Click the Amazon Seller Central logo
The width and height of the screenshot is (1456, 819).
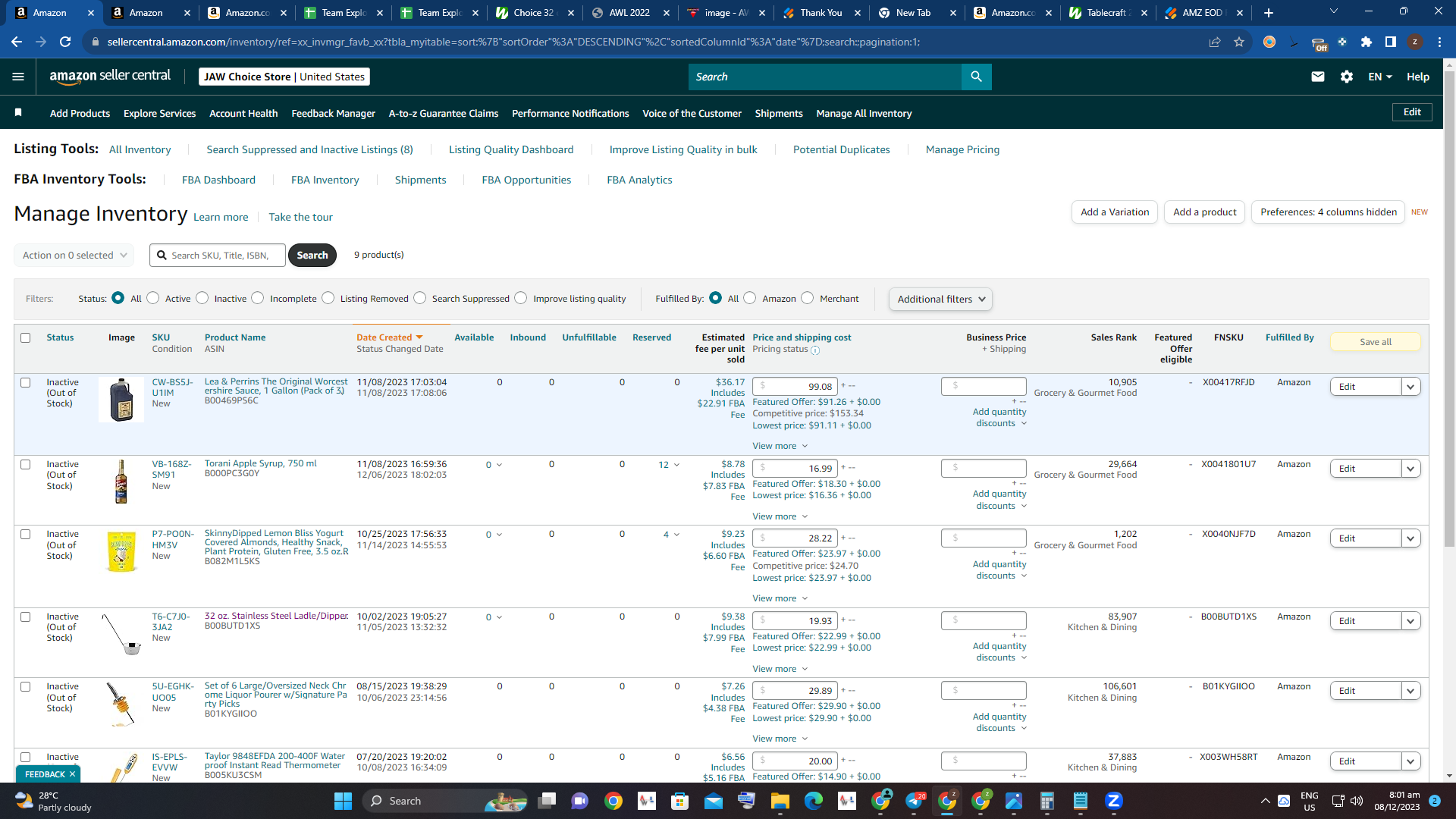tap(110, 76)
